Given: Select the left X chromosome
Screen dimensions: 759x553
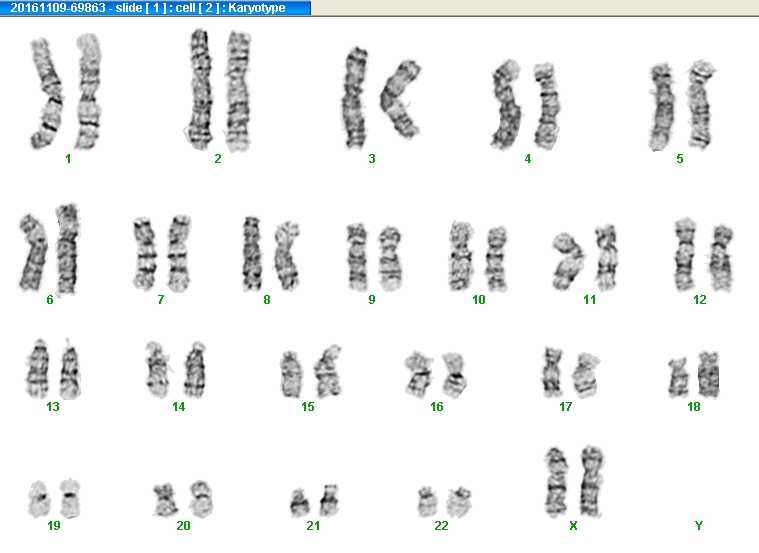Looking at the screenshot, I should [556, 482].
